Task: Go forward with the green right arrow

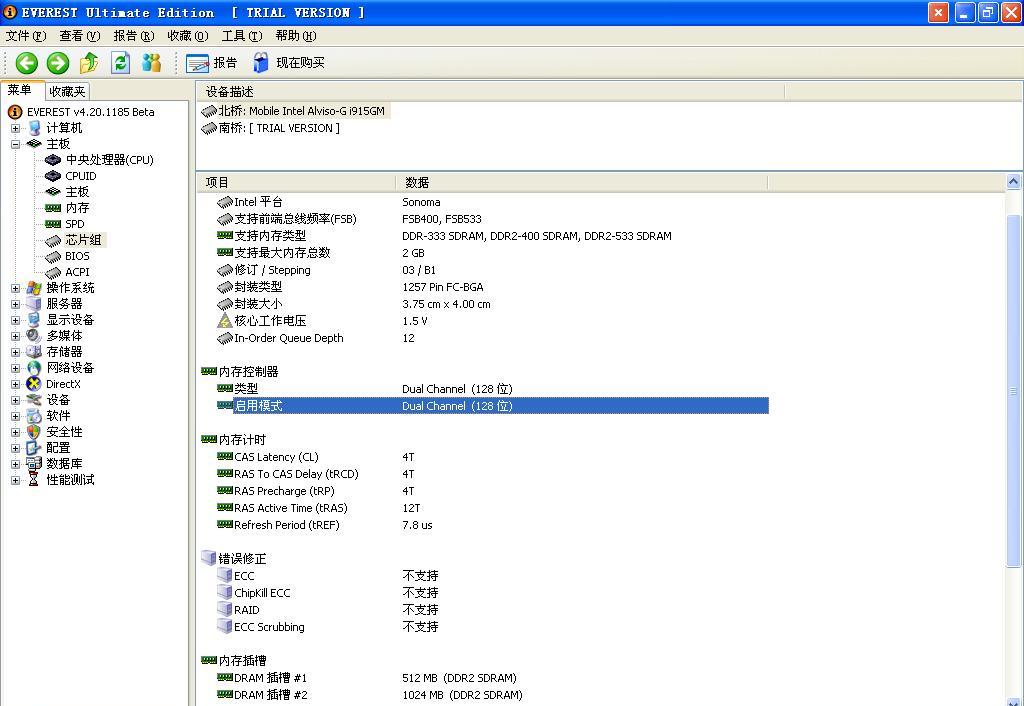Action: [x=57, y=63]
